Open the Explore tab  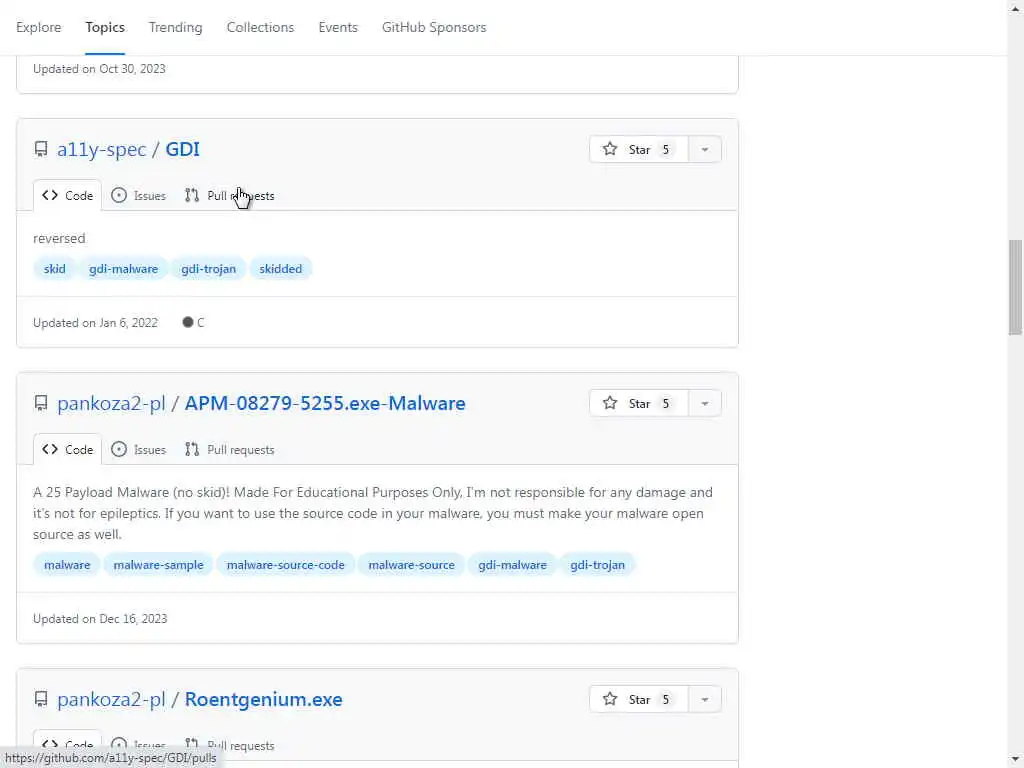click(x=39, y=27)
